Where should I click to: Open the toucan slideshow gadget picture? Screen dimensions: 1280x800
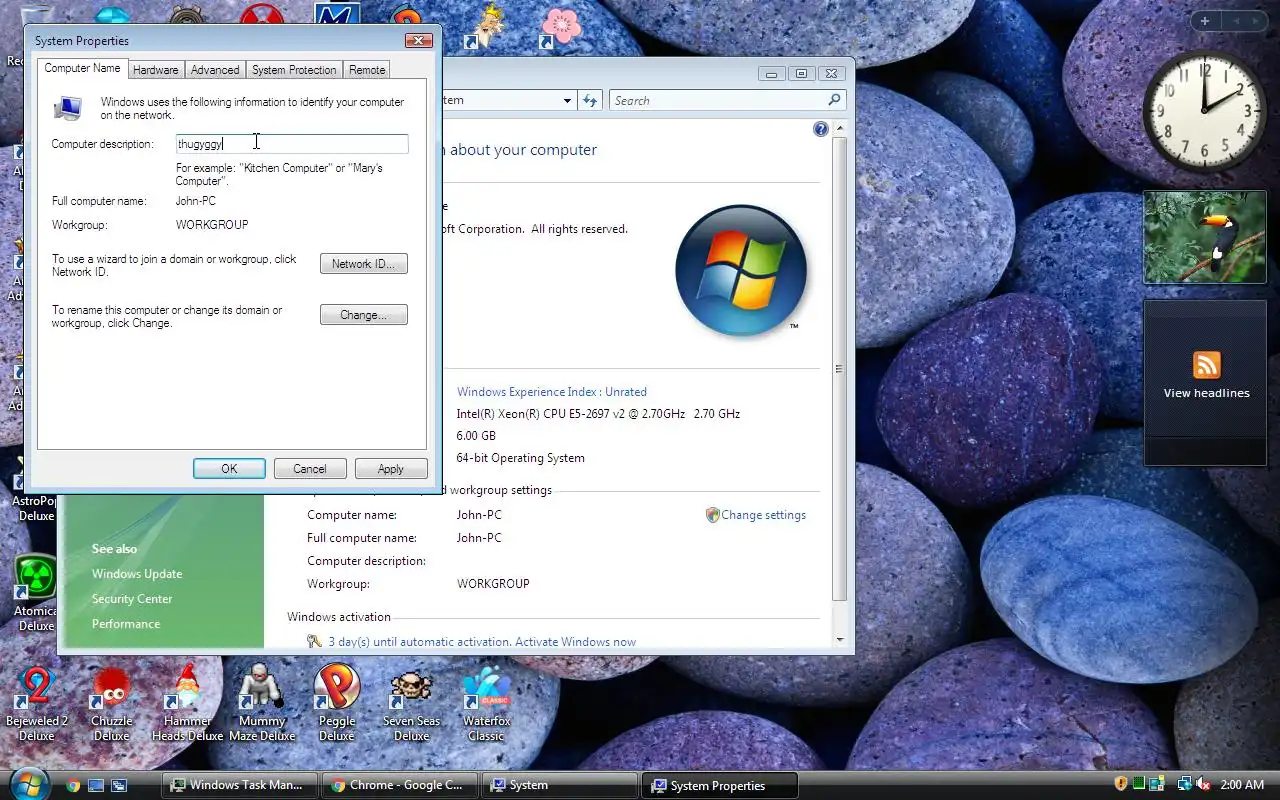(1204, 237)
